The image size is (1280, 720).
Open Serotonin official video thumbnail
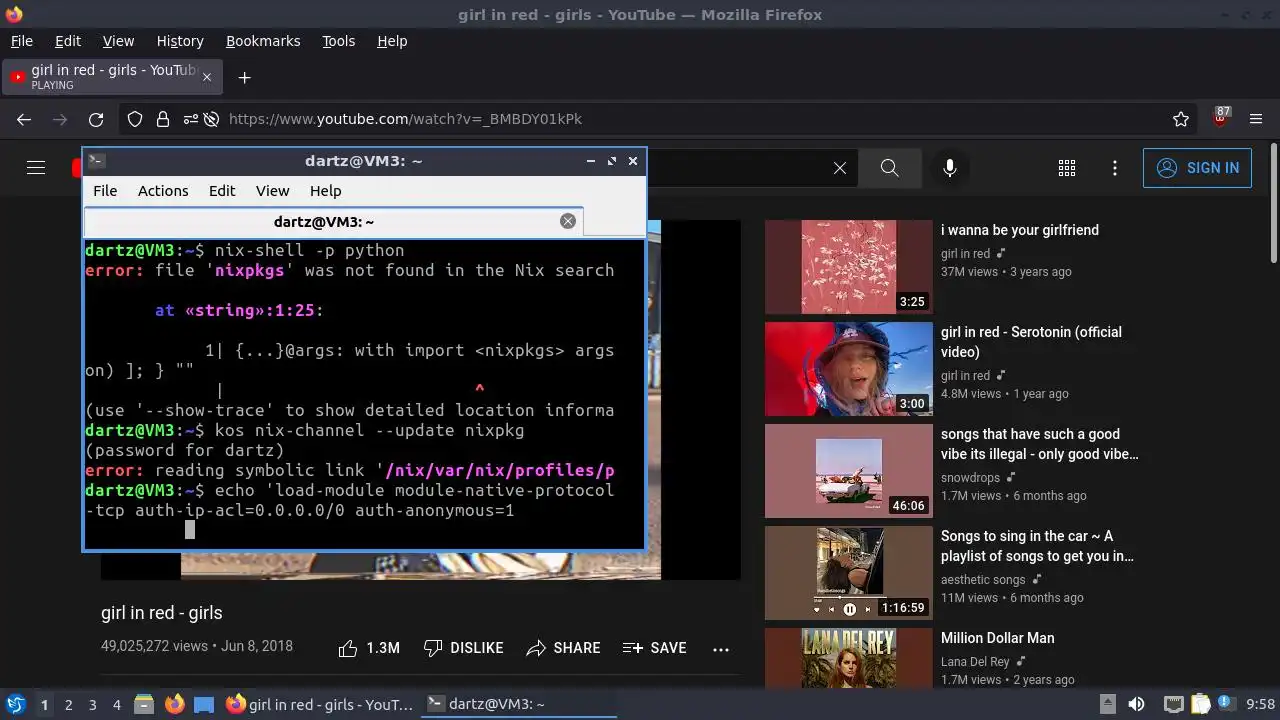click(x=849, y=369)
